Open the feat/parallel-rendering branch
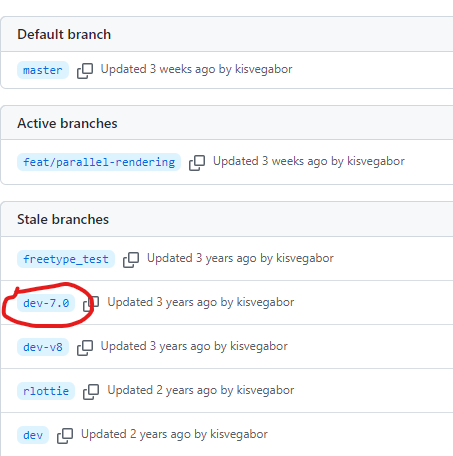Screen dimensions: 453x456 click(99, 162)
